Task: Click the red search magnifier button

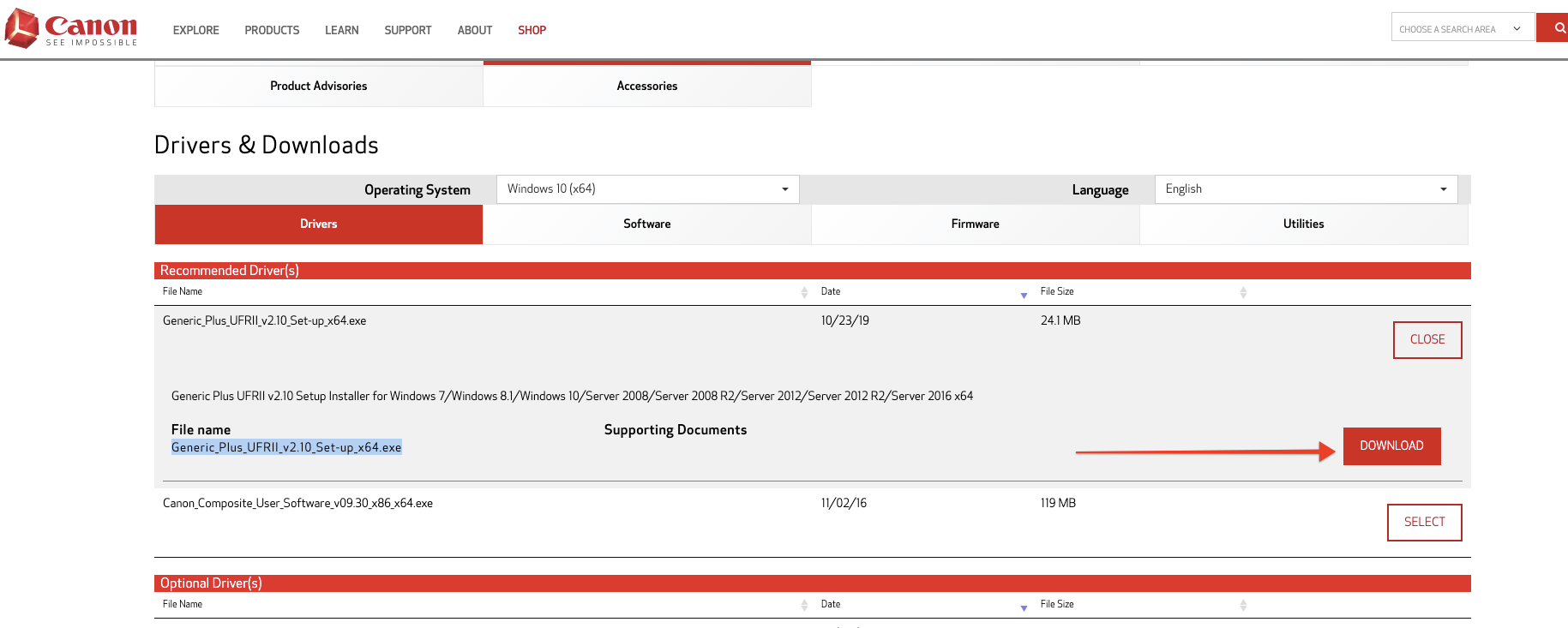Action: point(1553,27)
